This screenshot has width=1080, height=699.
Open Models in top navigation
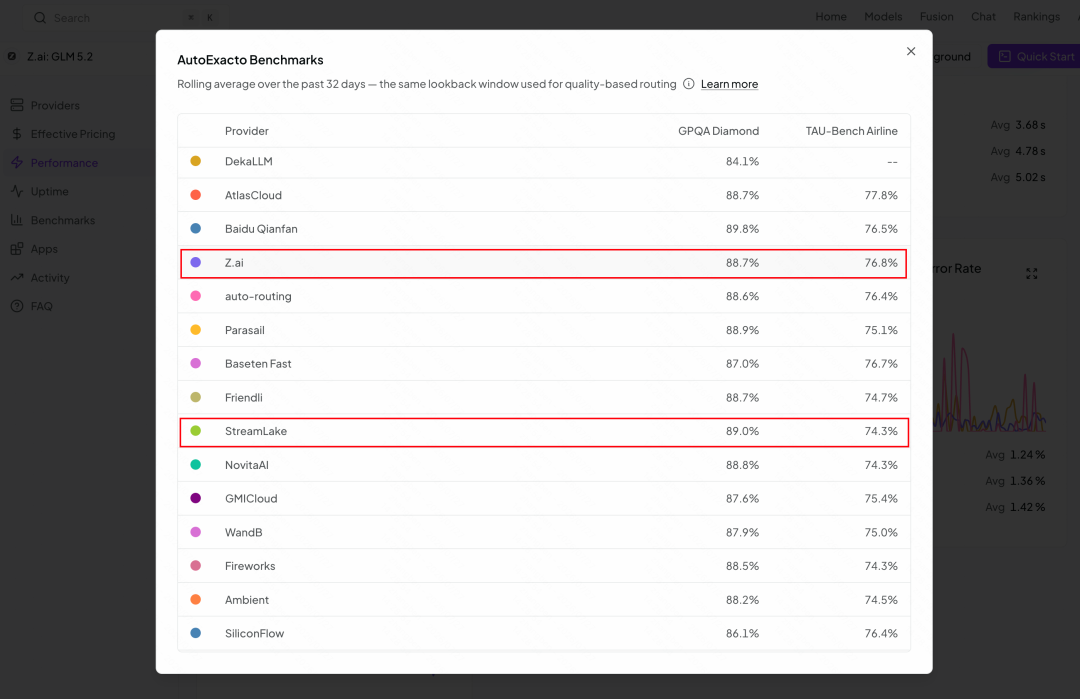(x=883, y=17)
